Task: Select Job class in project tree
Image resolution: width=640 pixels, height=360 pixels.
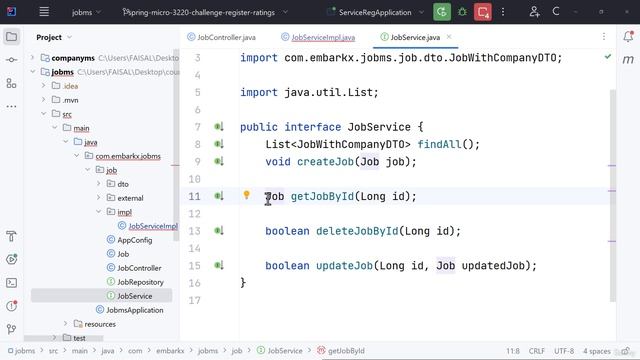Action: coord(118,254)
